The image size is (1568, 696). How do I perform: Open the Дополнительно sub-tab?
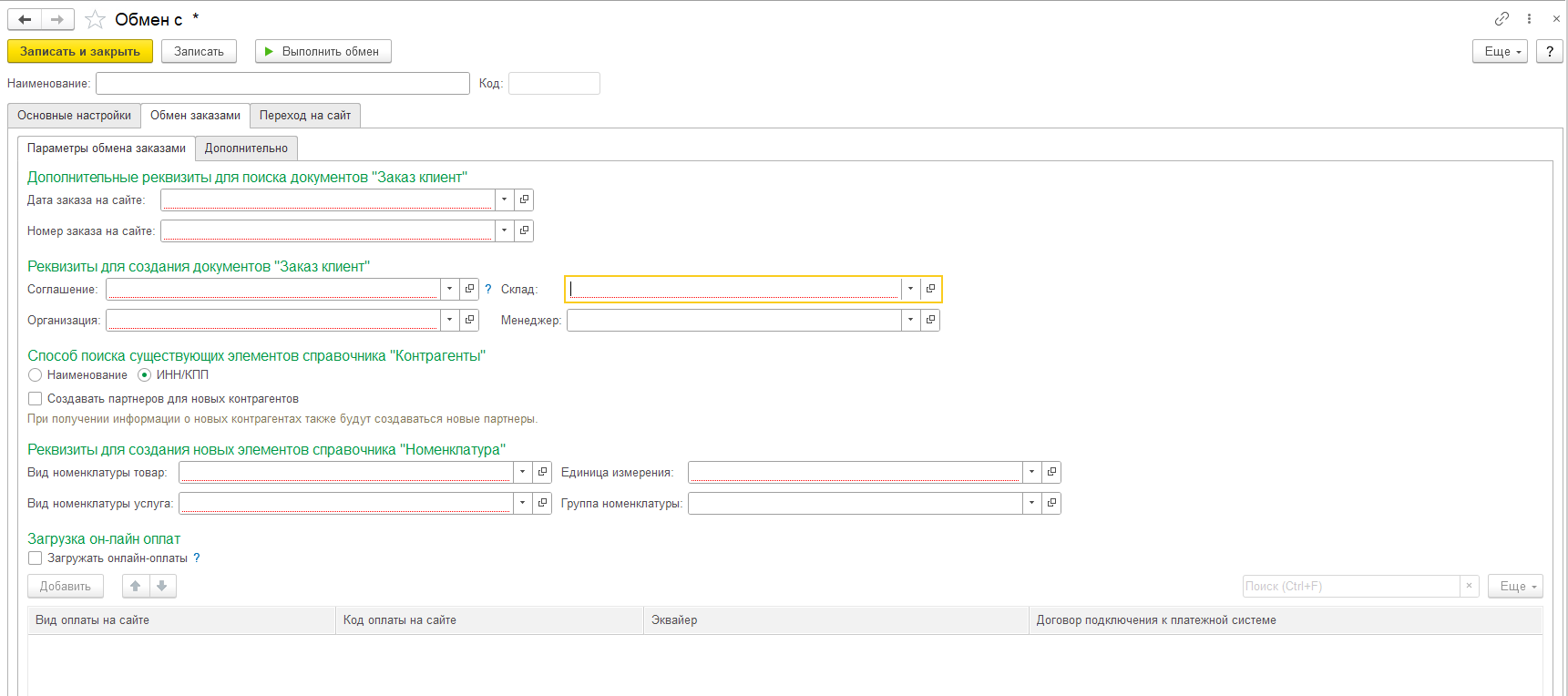point(246,148)
